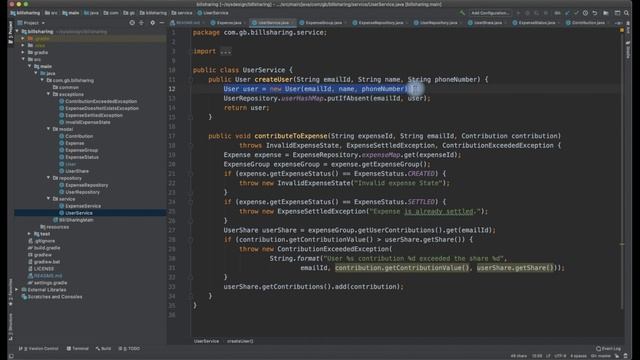This screenshot has width=640, height=360.
Task: Open Scratches and Consoles node
Action: pyautogui.click(x=55, y=296)
